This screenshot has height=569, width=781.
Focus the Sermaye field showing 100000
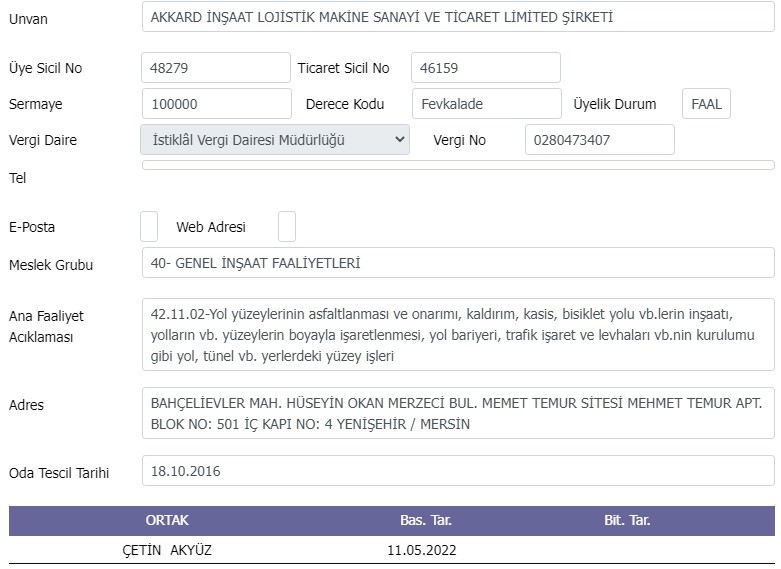click(x=217, y=104)
